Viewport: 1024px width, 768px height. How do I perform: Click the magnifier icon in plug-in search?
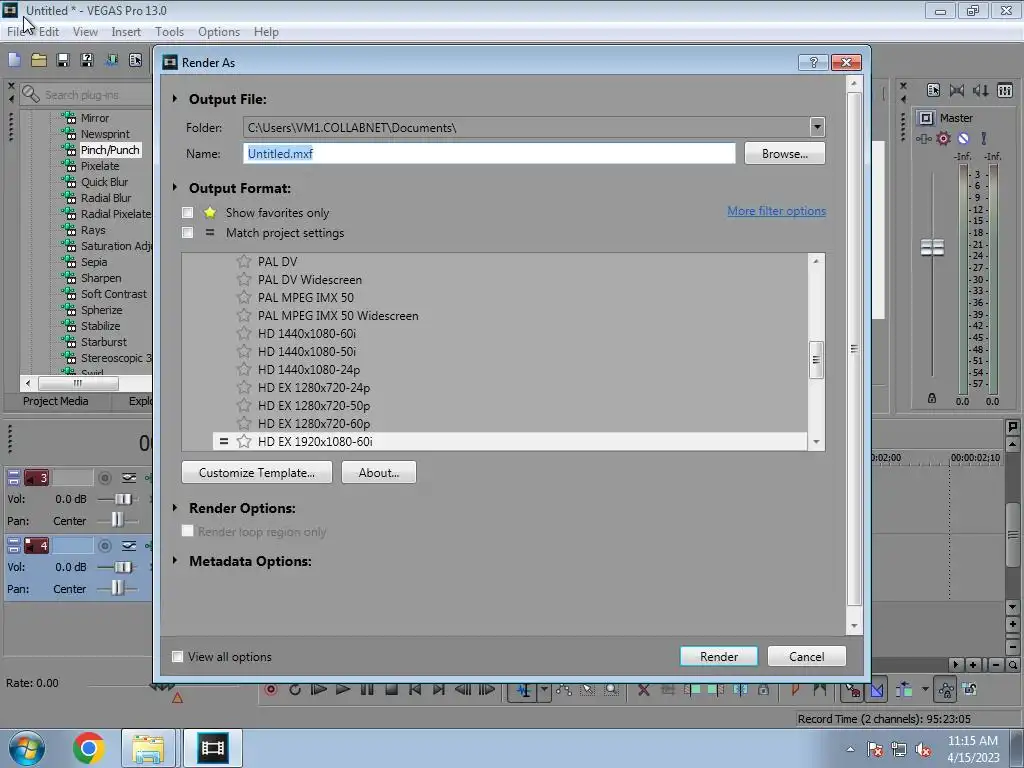tap(30, 94)
